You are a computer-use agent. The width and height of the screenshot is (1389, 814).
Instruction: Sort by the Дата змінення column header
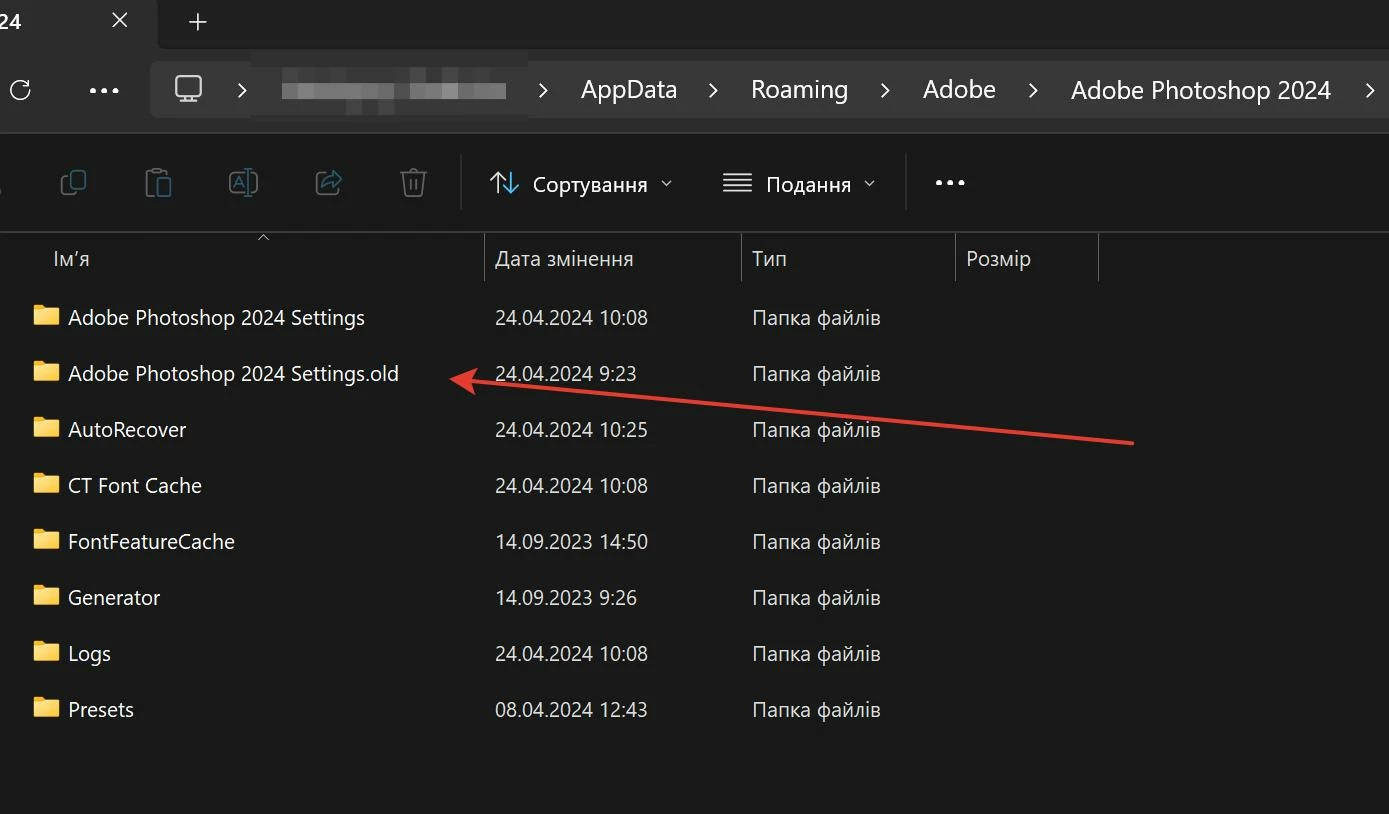pos(613,259)
